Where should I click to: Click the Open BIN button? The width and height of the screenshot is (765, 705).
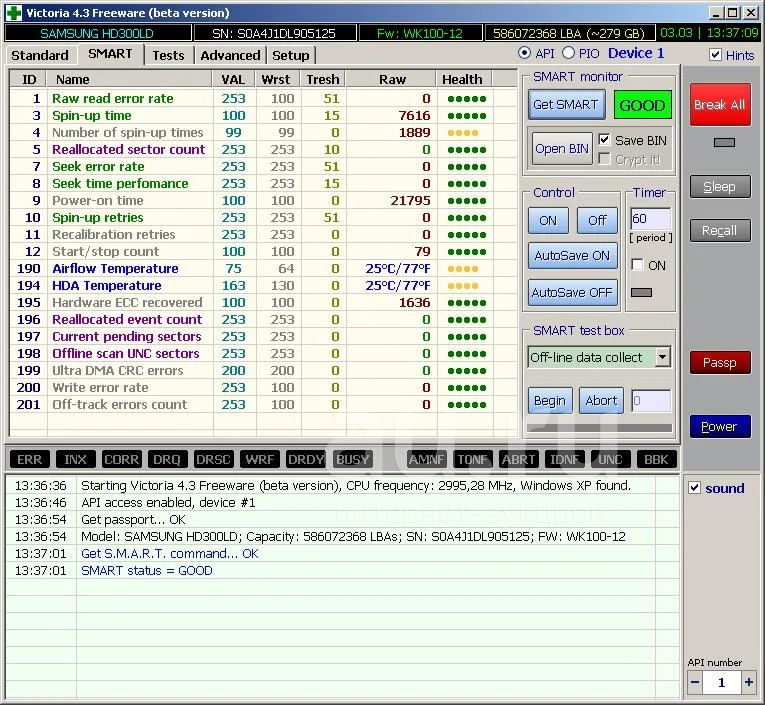[562, 148]
